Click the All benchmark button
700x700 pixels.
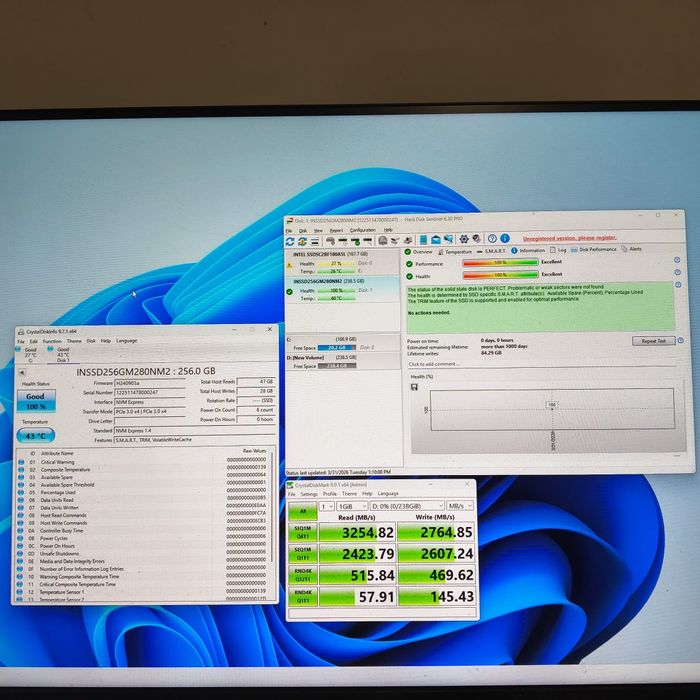pos(302,511)
